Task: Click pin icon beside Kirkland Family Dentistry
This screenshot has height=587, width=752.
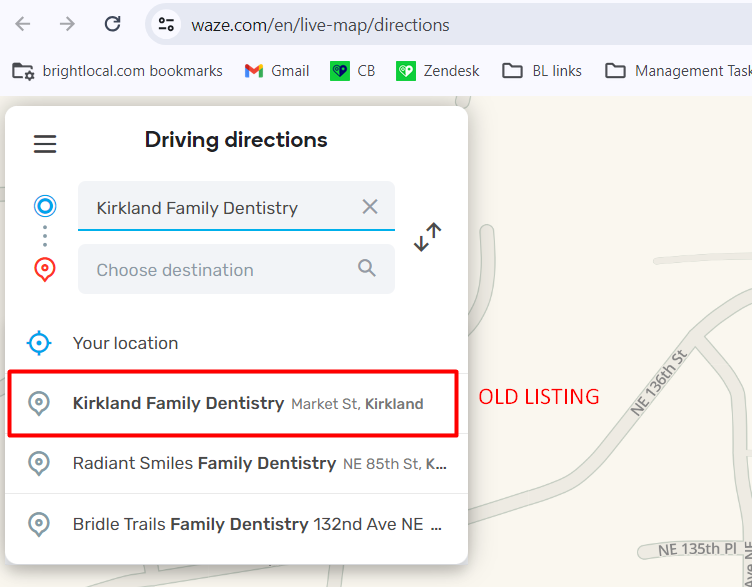Action: coord(39,403)
